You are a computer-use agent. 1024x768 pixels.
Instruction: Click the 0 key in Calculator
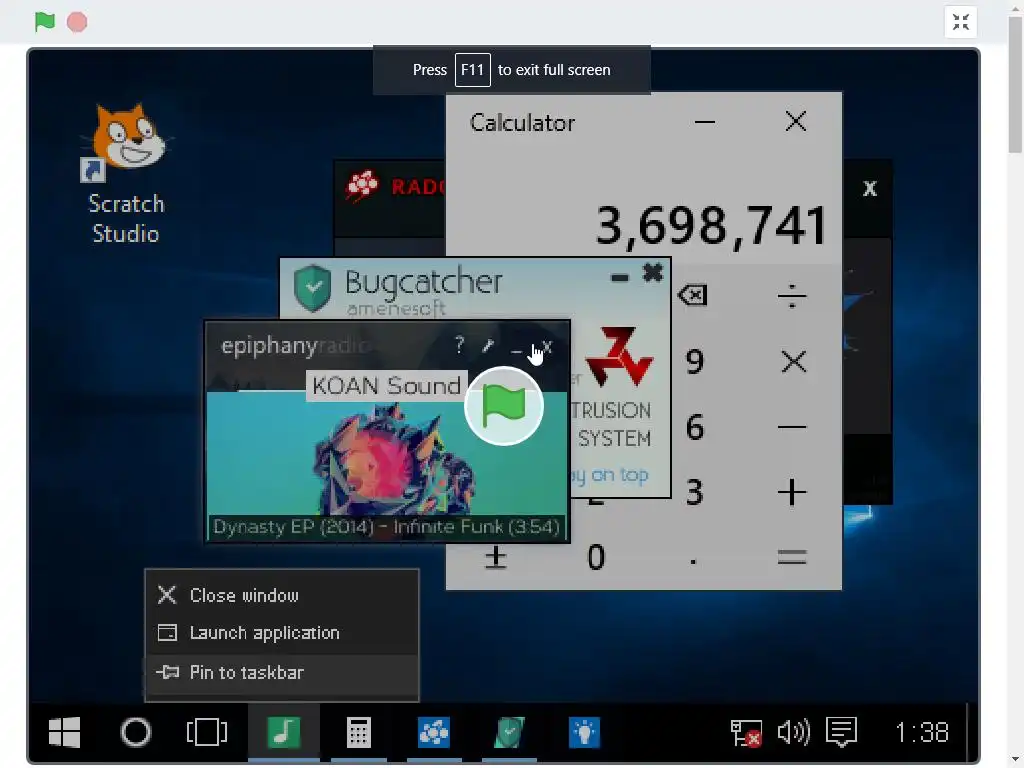(x=596, y=558)
